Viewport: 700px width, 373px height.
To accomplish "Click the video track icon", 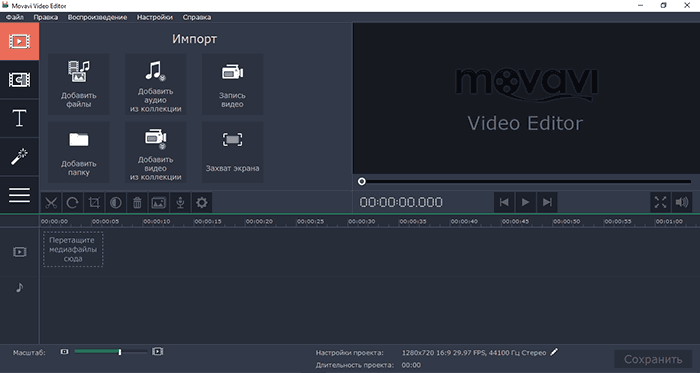I will coord(20,252).
